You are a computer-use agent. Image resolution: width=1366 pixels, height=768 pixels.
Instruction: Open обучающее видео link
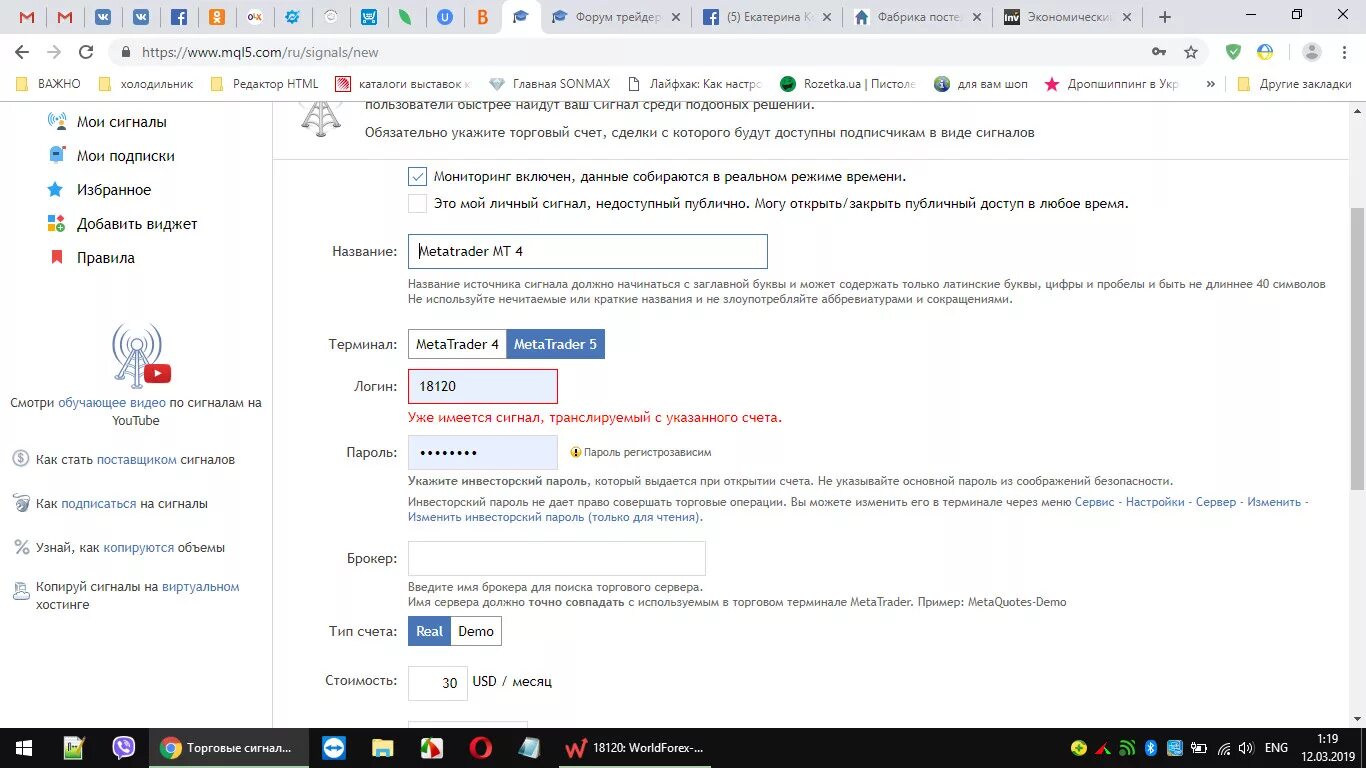(112, 403)
